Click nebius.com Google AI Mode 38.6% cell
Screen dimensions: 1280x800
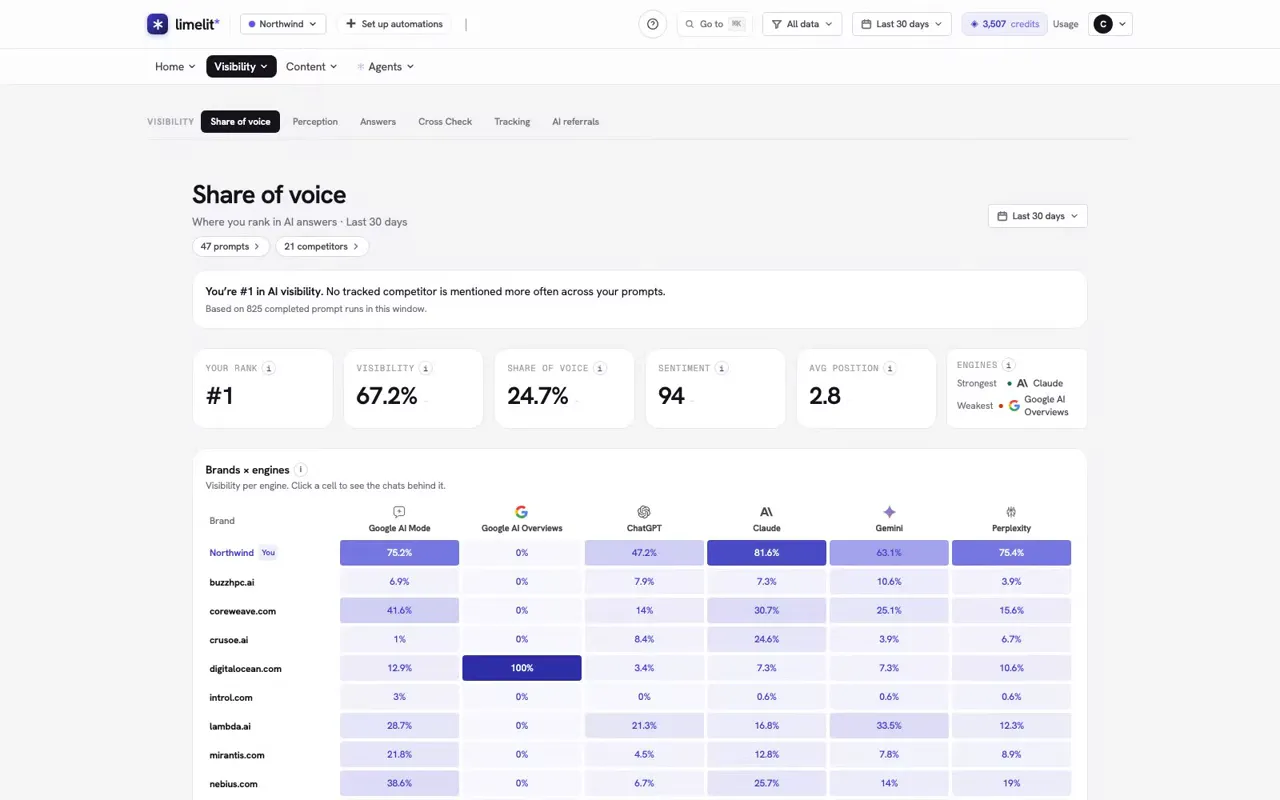(x=399, y=783)
